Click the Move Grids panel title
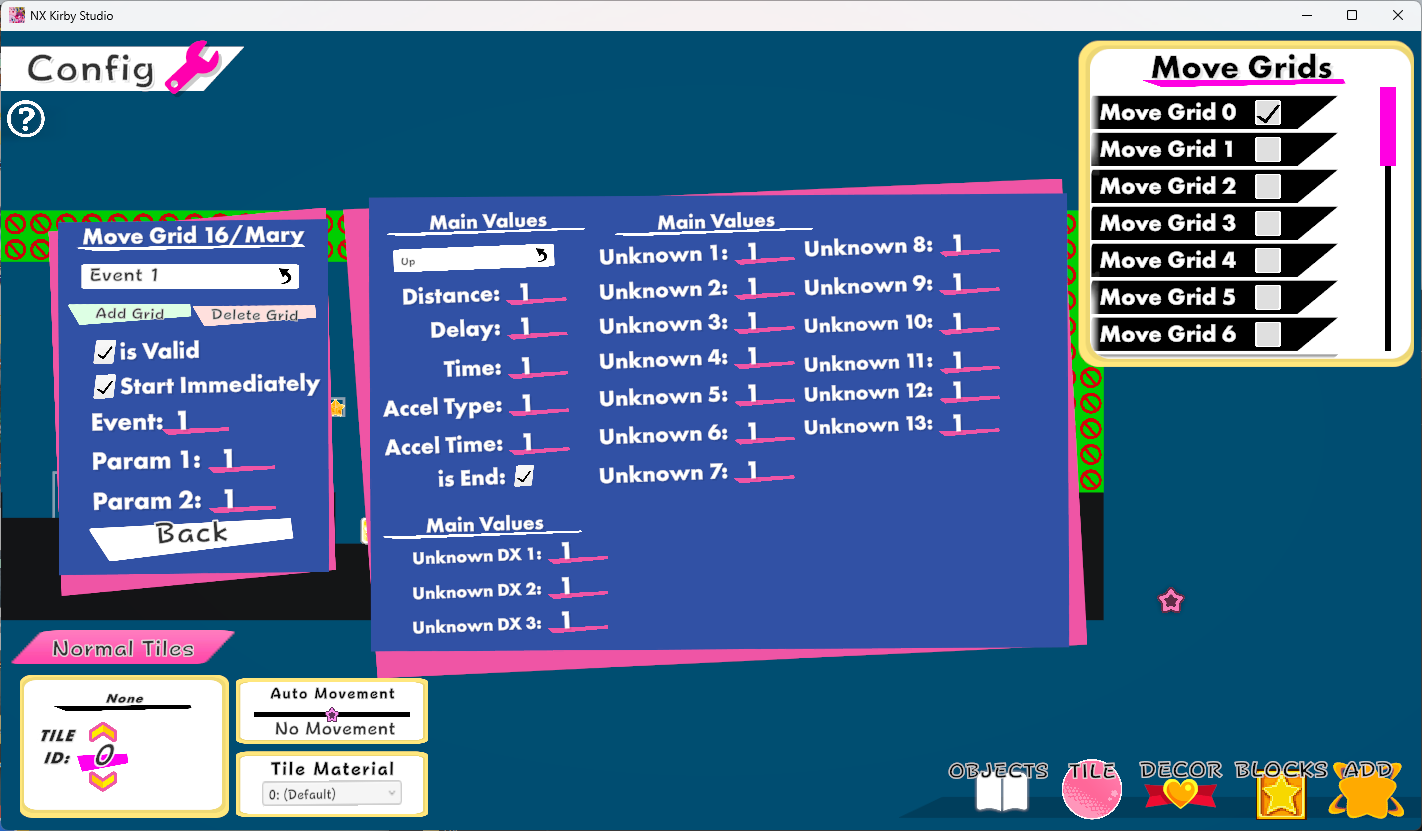 point(1242,68)
